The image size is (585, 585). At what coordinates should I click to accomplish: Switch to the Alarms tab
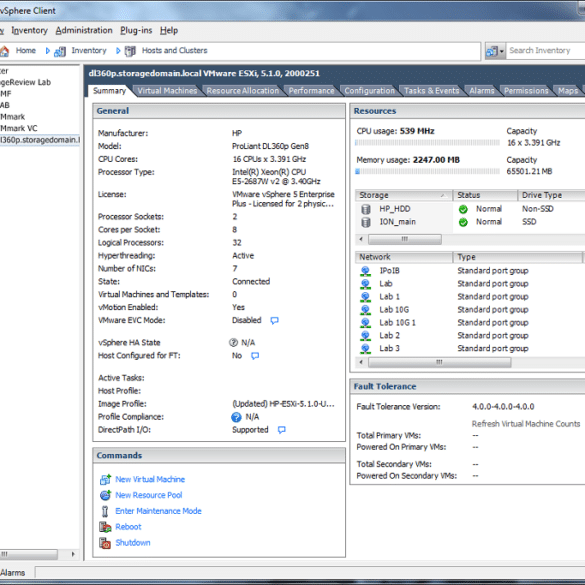[x=481, y=91]
